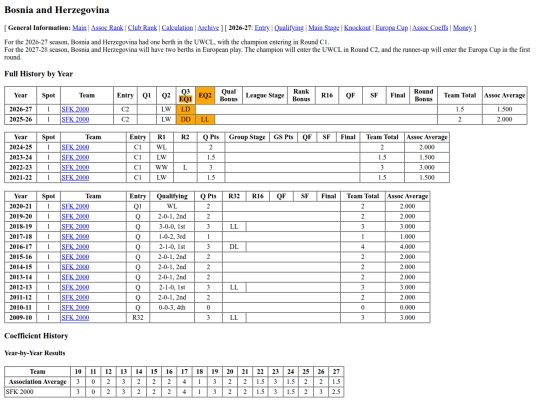Click SFK 2000 in the 2019-20 row
540x405 pixels.
tap(75, 217)
